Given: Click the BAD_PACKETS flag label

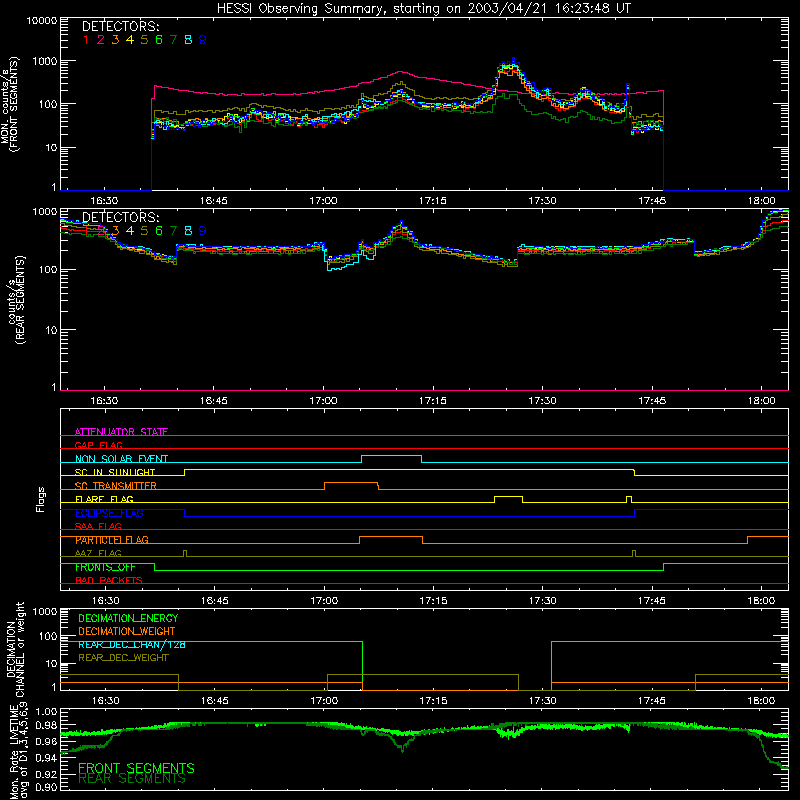Looking at the screenshot, I should [x=109, y=580].
